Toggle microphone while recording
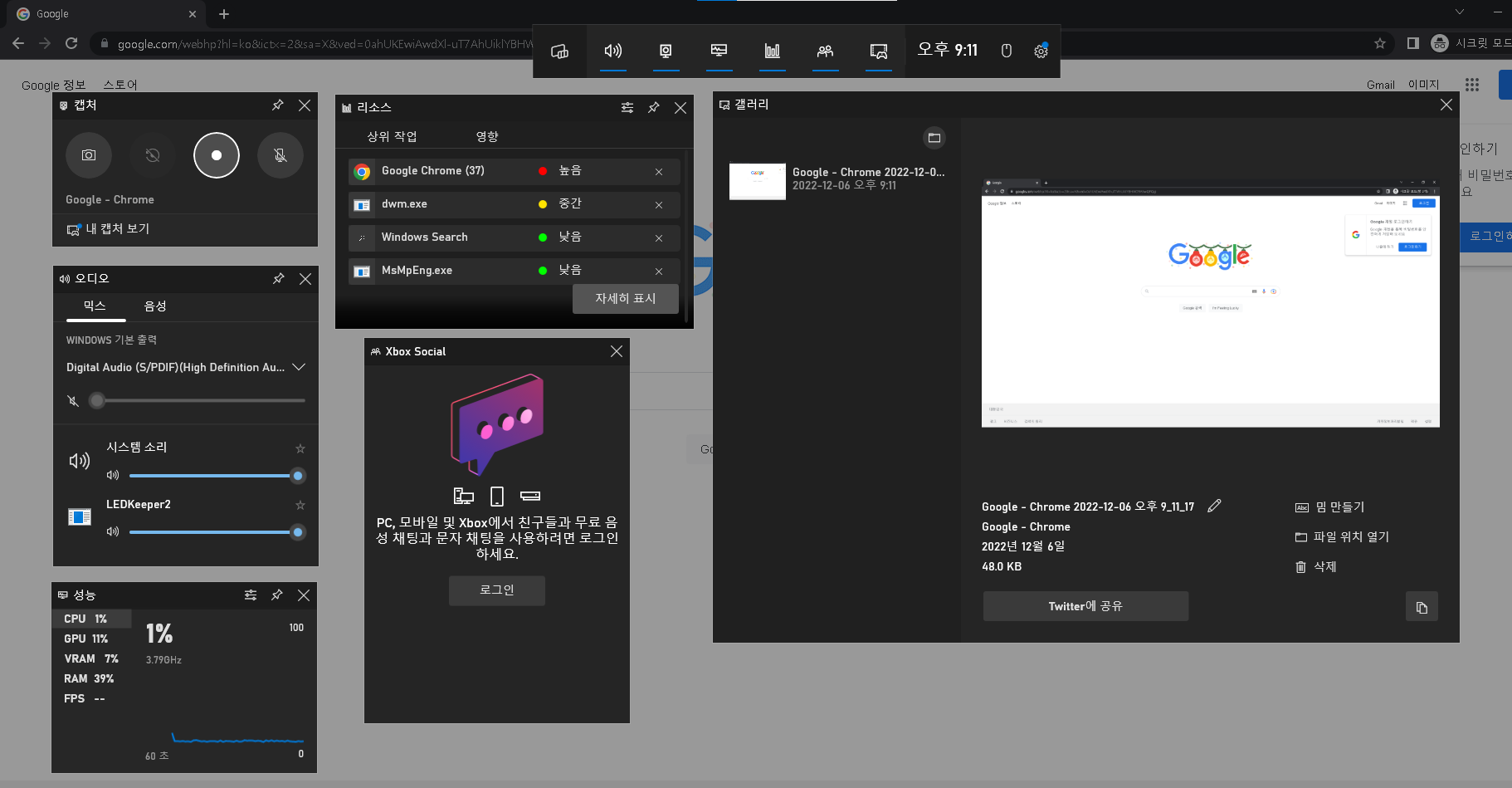Screen dimensions: 1512x788 point(280,155)
